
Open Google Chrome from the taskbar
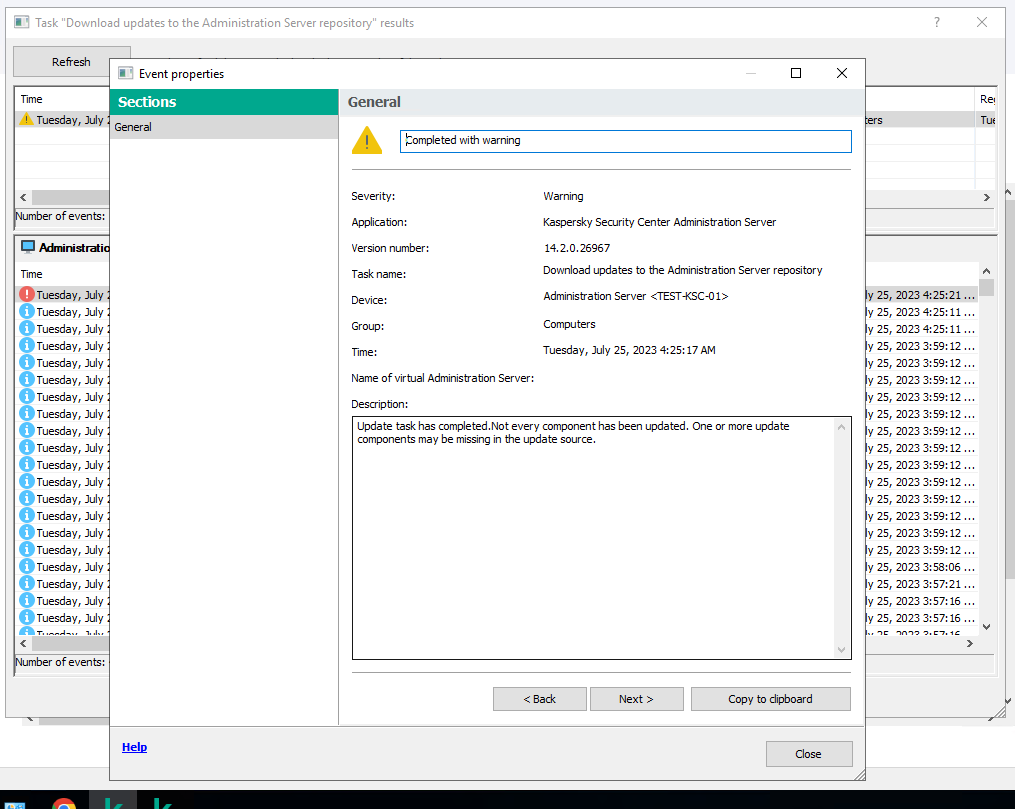63,804
